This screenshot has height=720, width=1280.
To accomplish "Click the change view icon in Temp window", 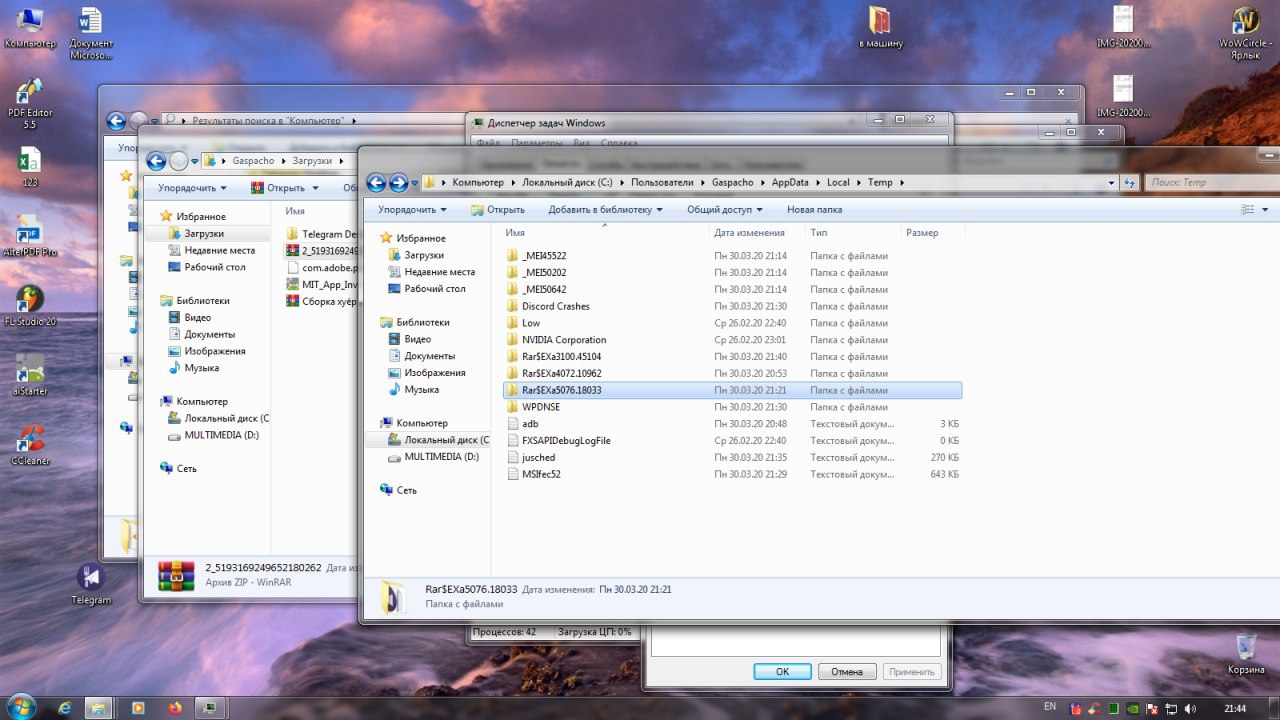I will (x=1247, y=210).
